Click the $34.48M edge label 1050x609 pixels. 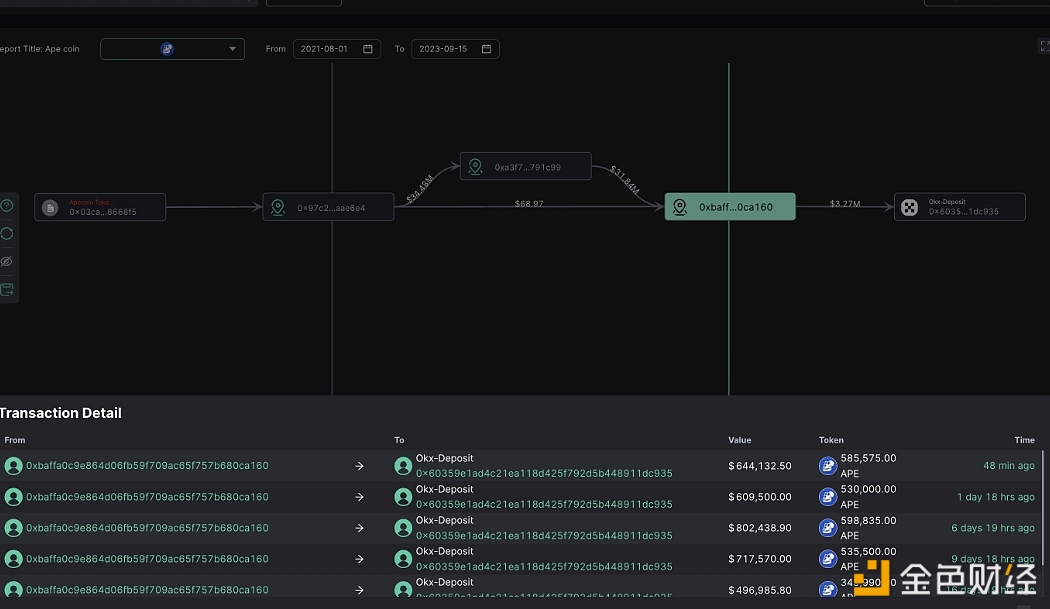[x=420, y=189]
